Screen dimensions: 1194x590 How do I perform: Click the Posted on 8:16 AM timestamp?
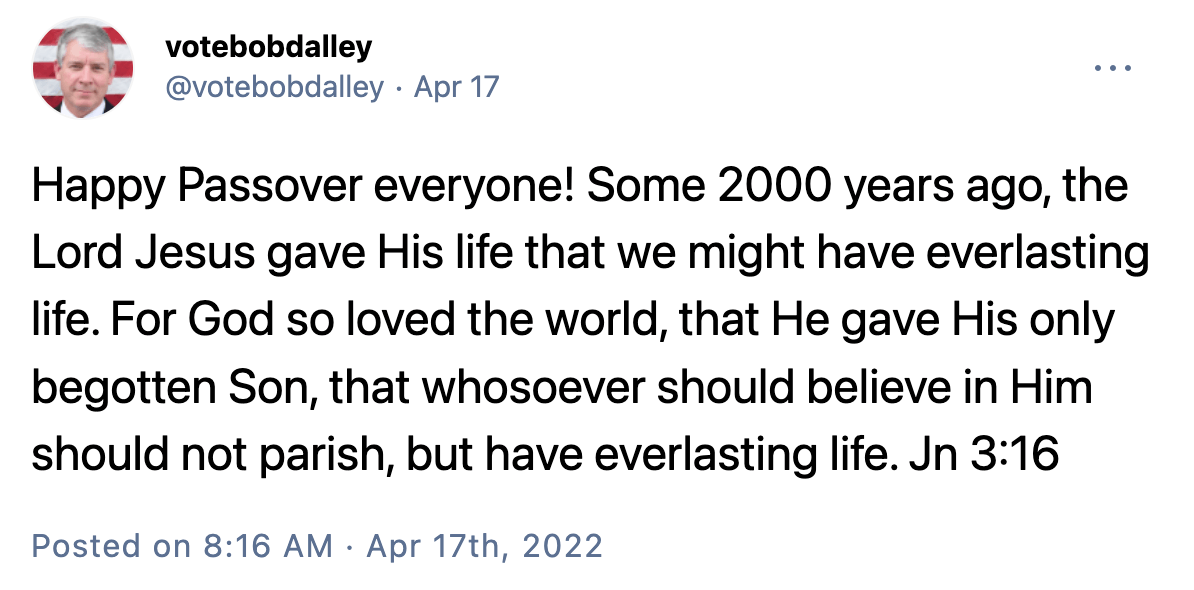182,546
